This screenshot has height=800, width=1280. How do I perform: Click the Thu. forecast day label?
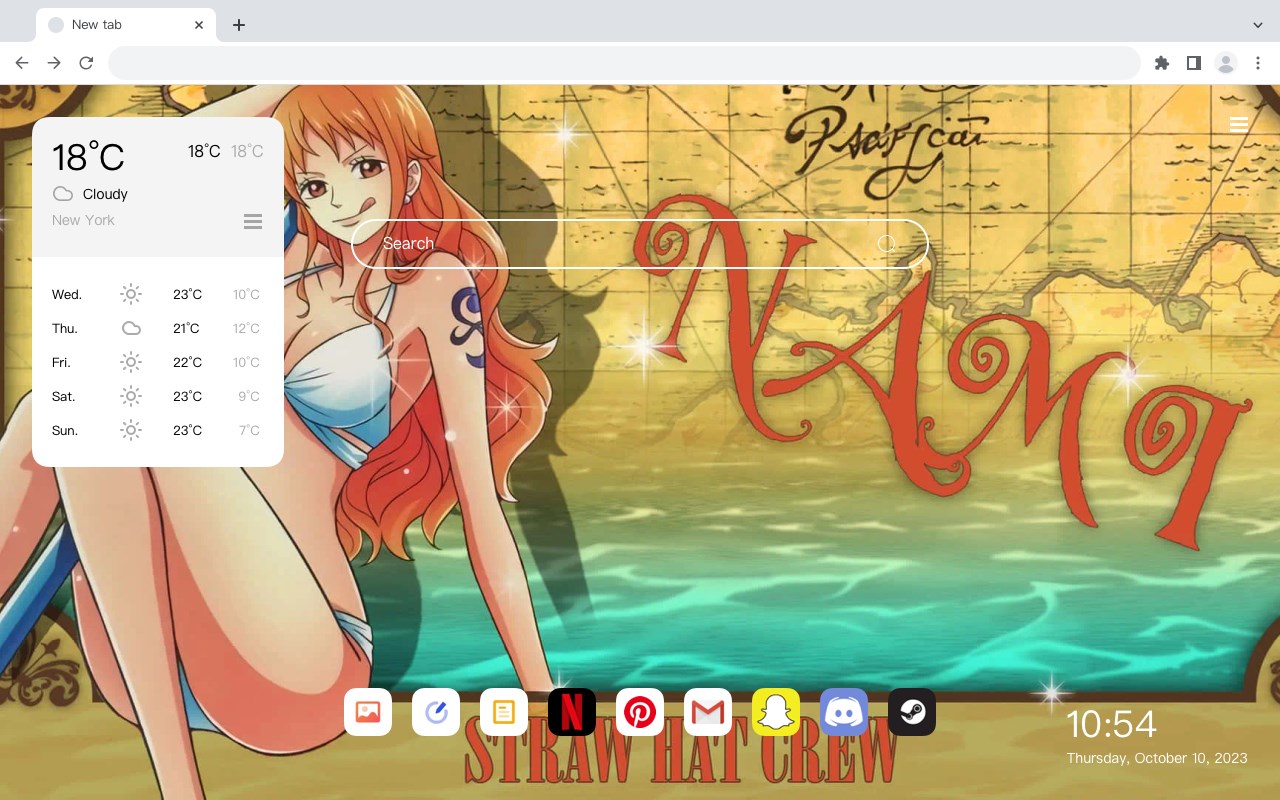65,328
